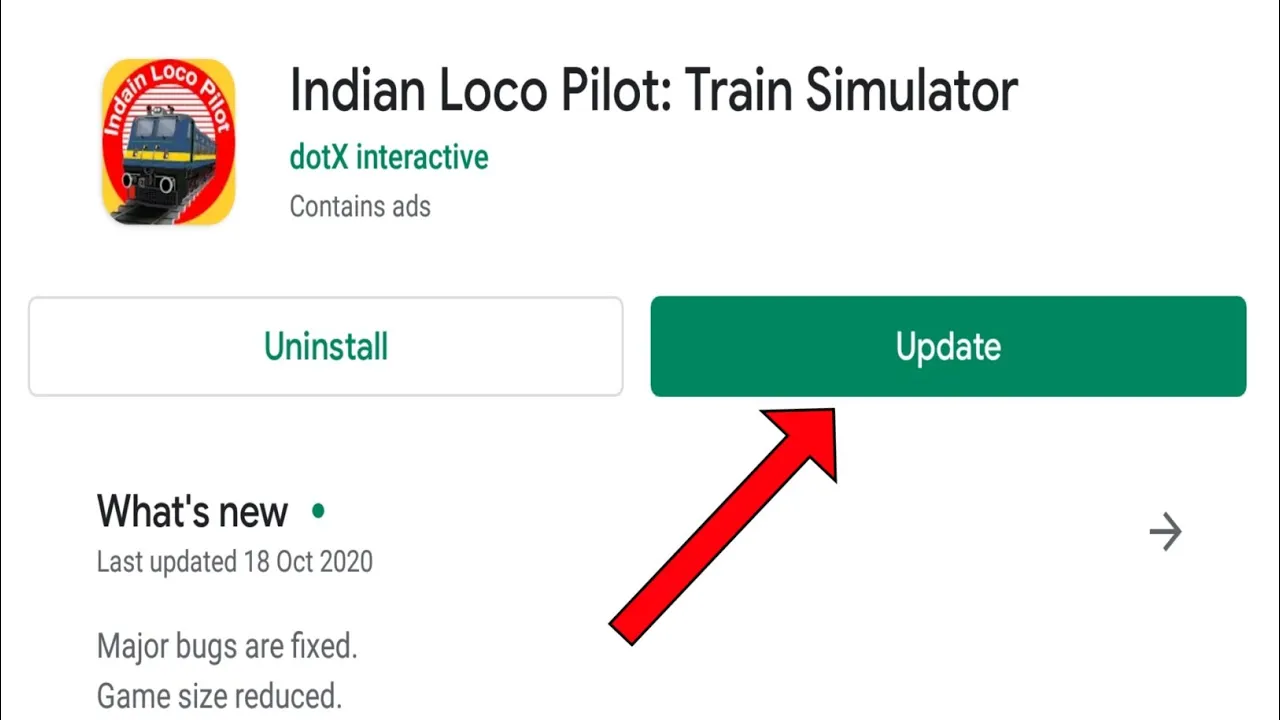Open the dotX interactive developer page
Viewport: 1280px width, 720px height.
point(389,158)
